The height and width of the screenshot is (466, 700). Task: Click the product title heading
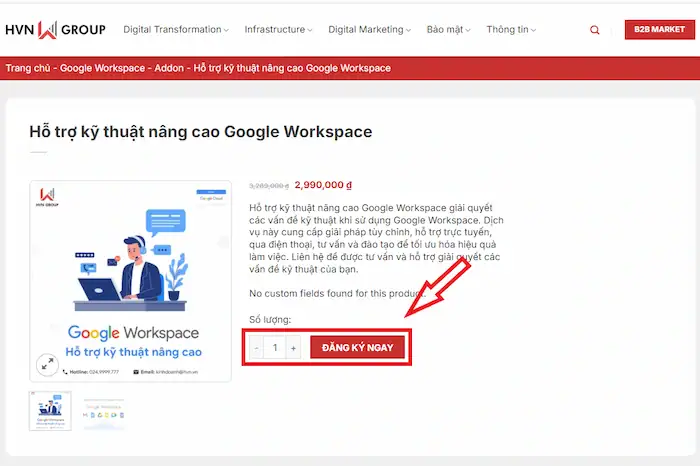pos(200,131)
